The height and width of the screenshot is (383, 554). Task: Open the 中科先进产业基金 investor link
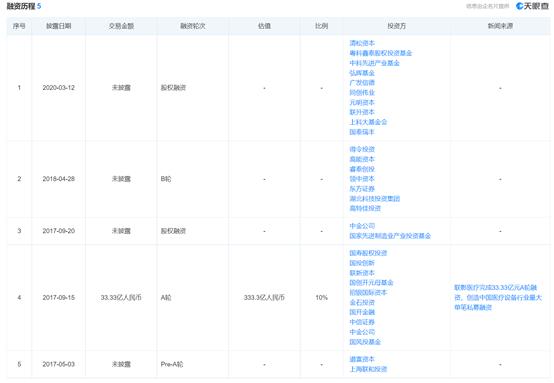click(x=374, y=63)
